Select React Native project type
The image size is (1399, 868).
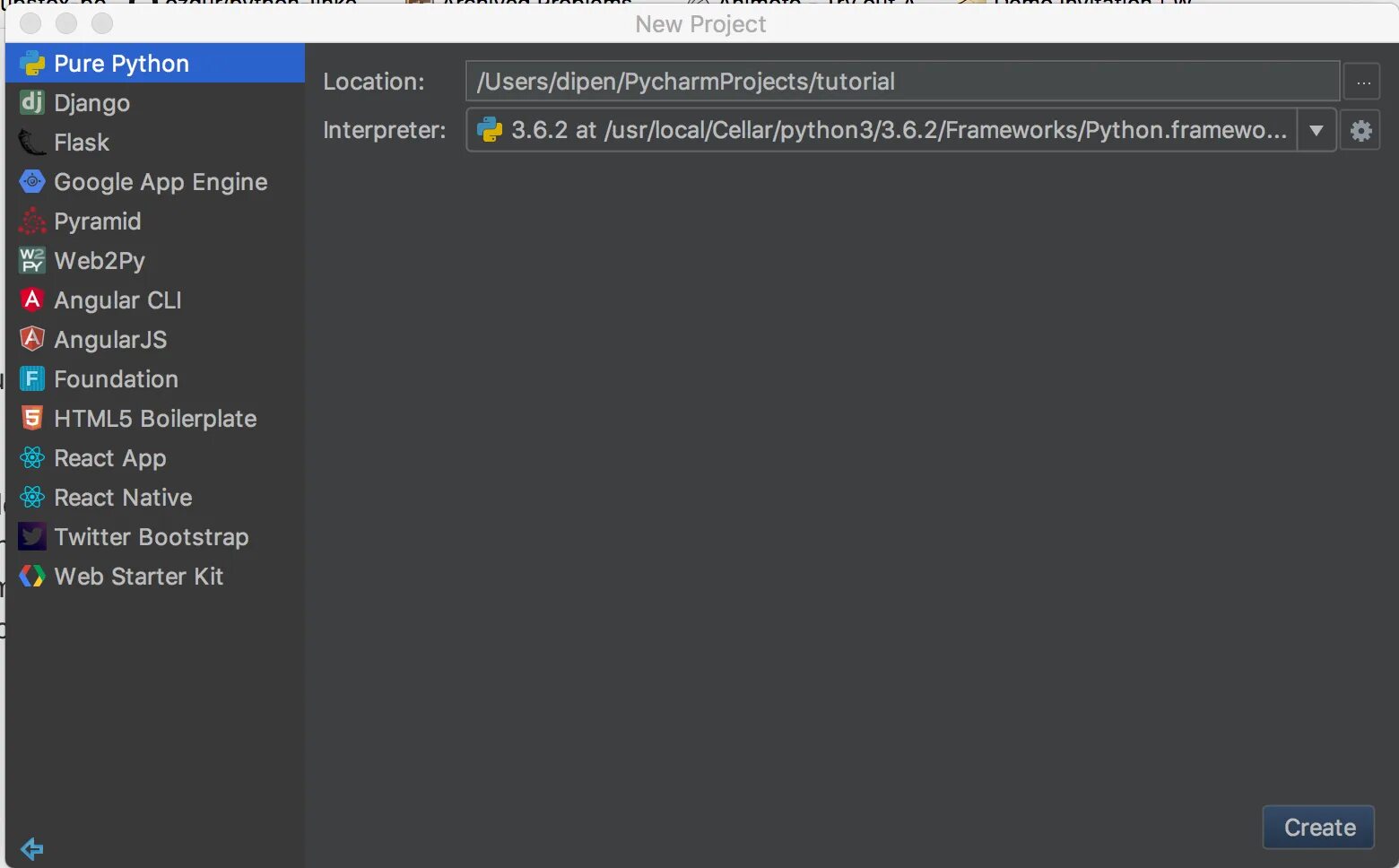[x=155, y=498]
